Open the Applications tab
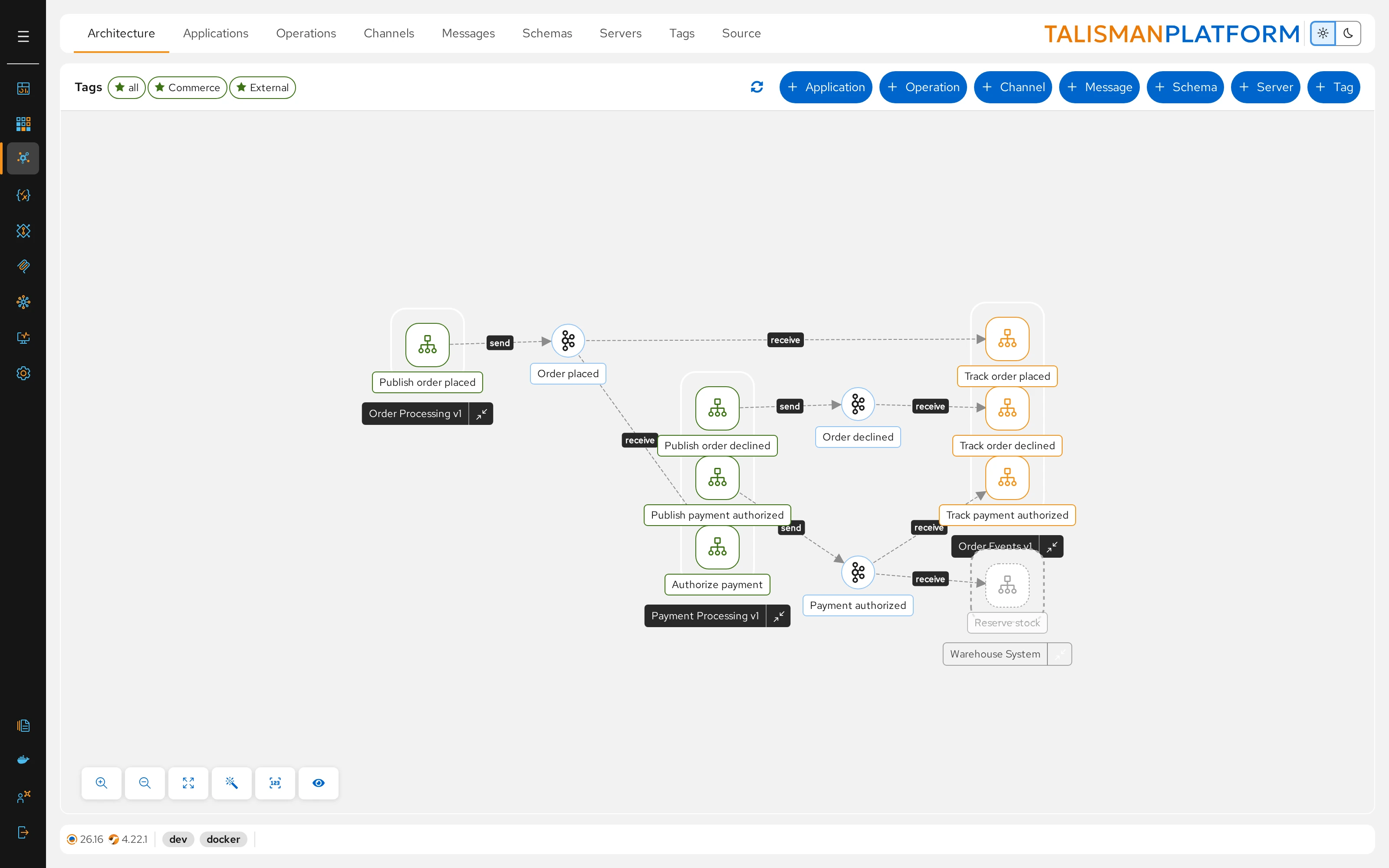 [215, 33]
